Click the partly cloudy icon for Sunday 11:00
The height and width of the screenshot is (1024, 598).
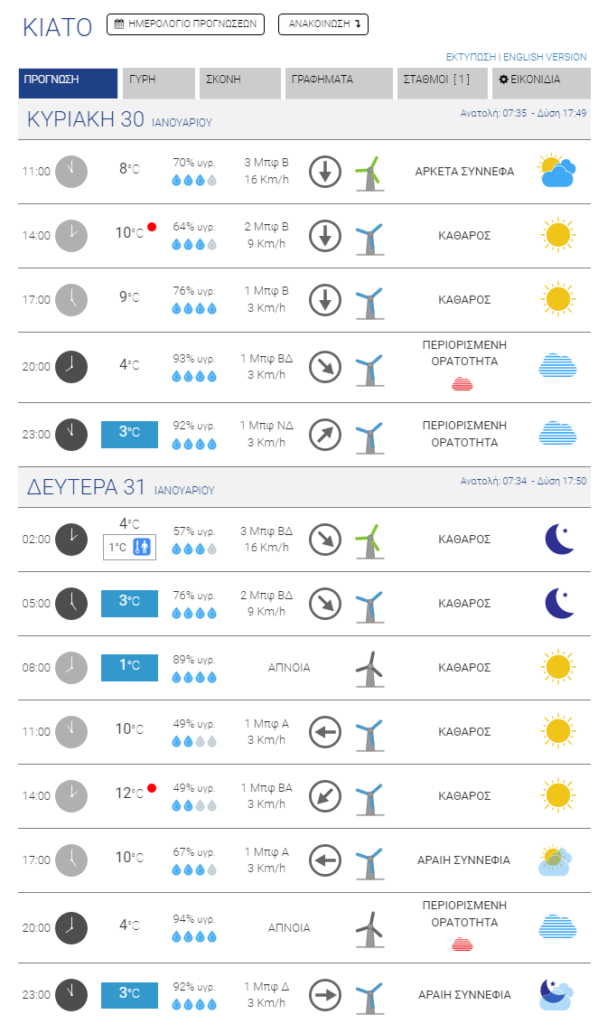[558, 171]
